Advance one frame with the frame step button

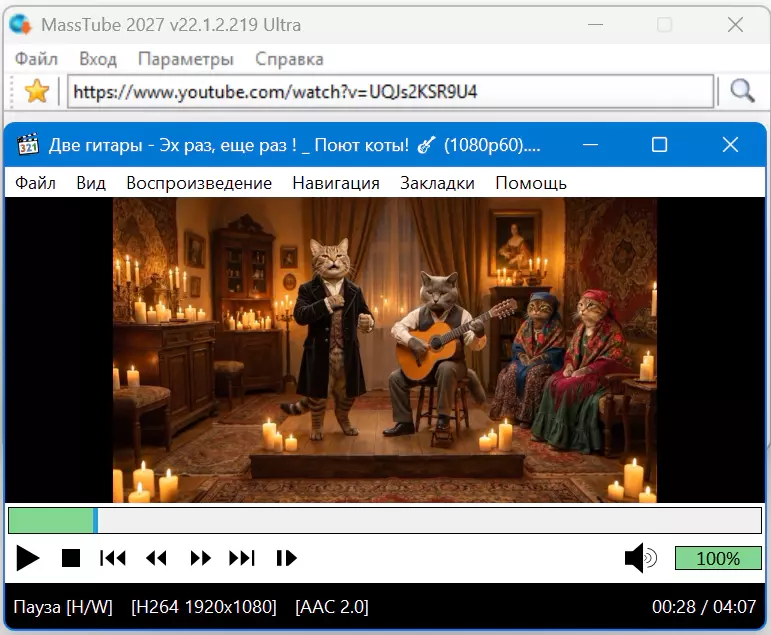coord(286,558)
